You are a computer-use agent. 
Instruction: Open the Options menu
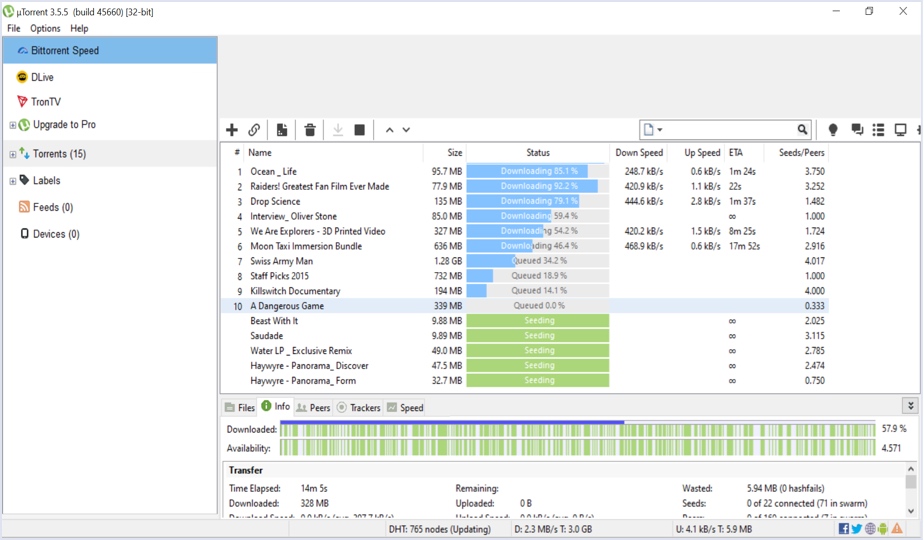(45, 29)
